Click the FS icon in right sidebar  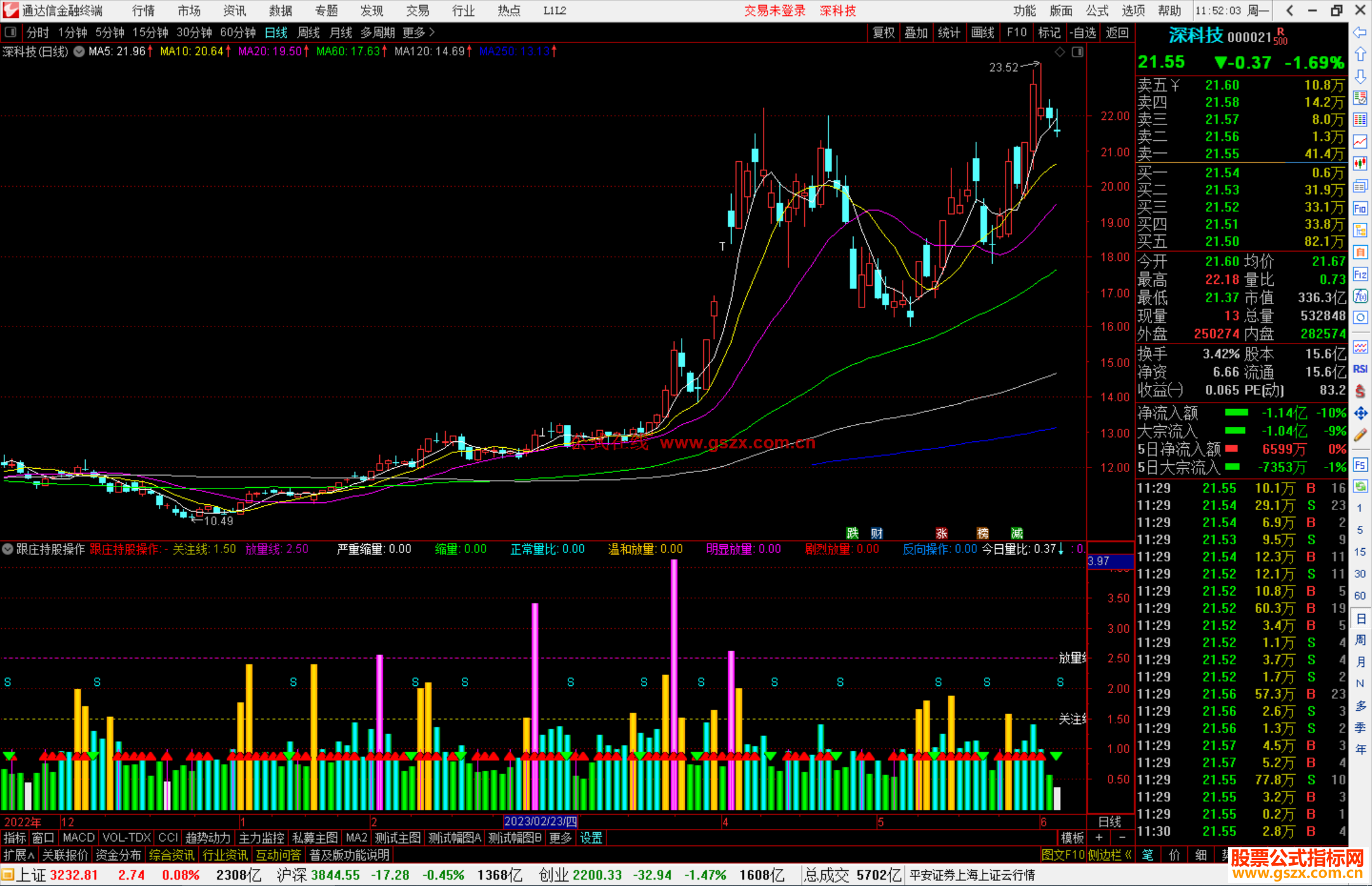coord(1360,465)
